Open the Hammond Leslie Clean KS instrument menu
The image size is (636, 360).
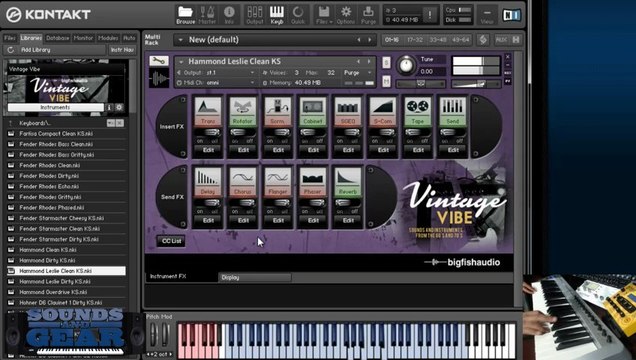181,62
